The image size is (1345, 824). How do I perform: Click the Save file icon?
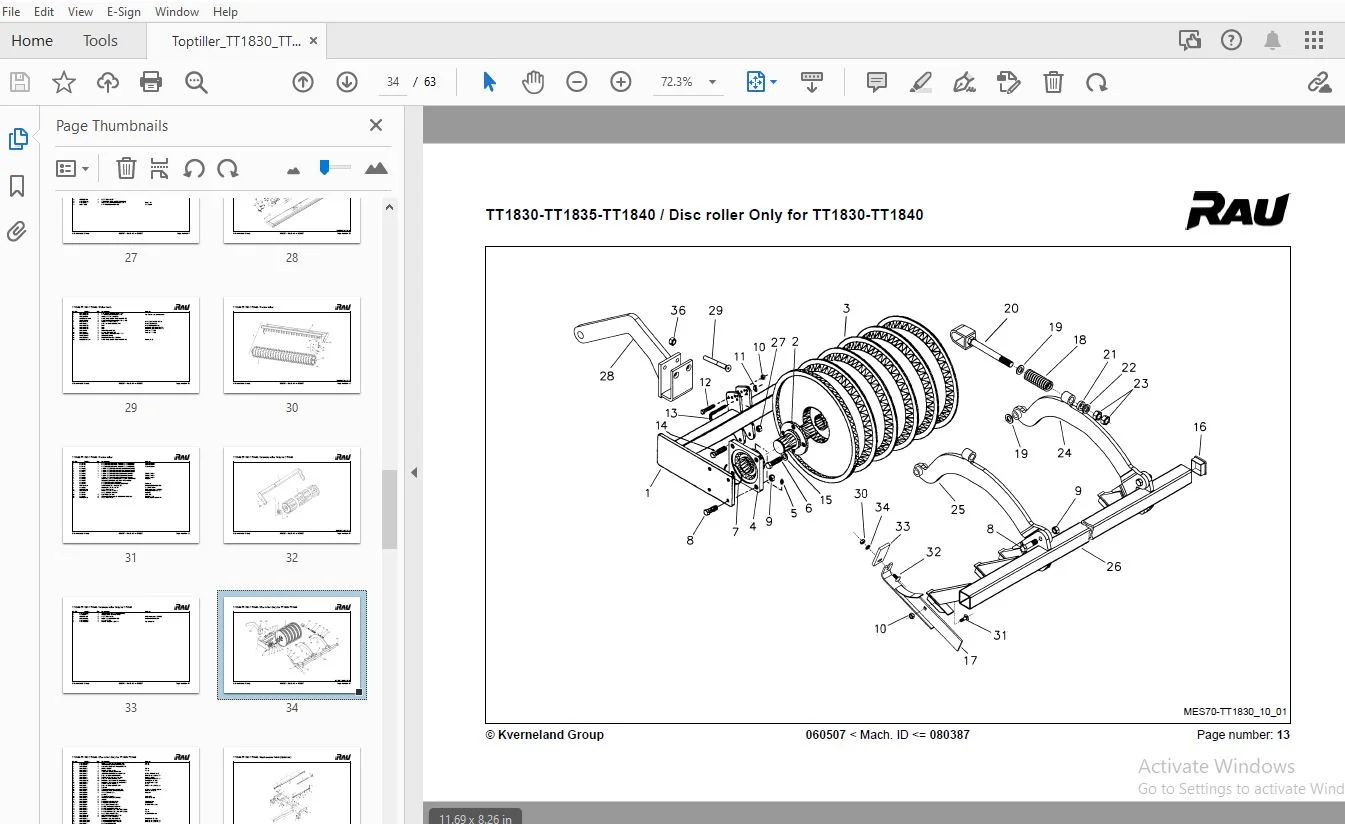20,82
